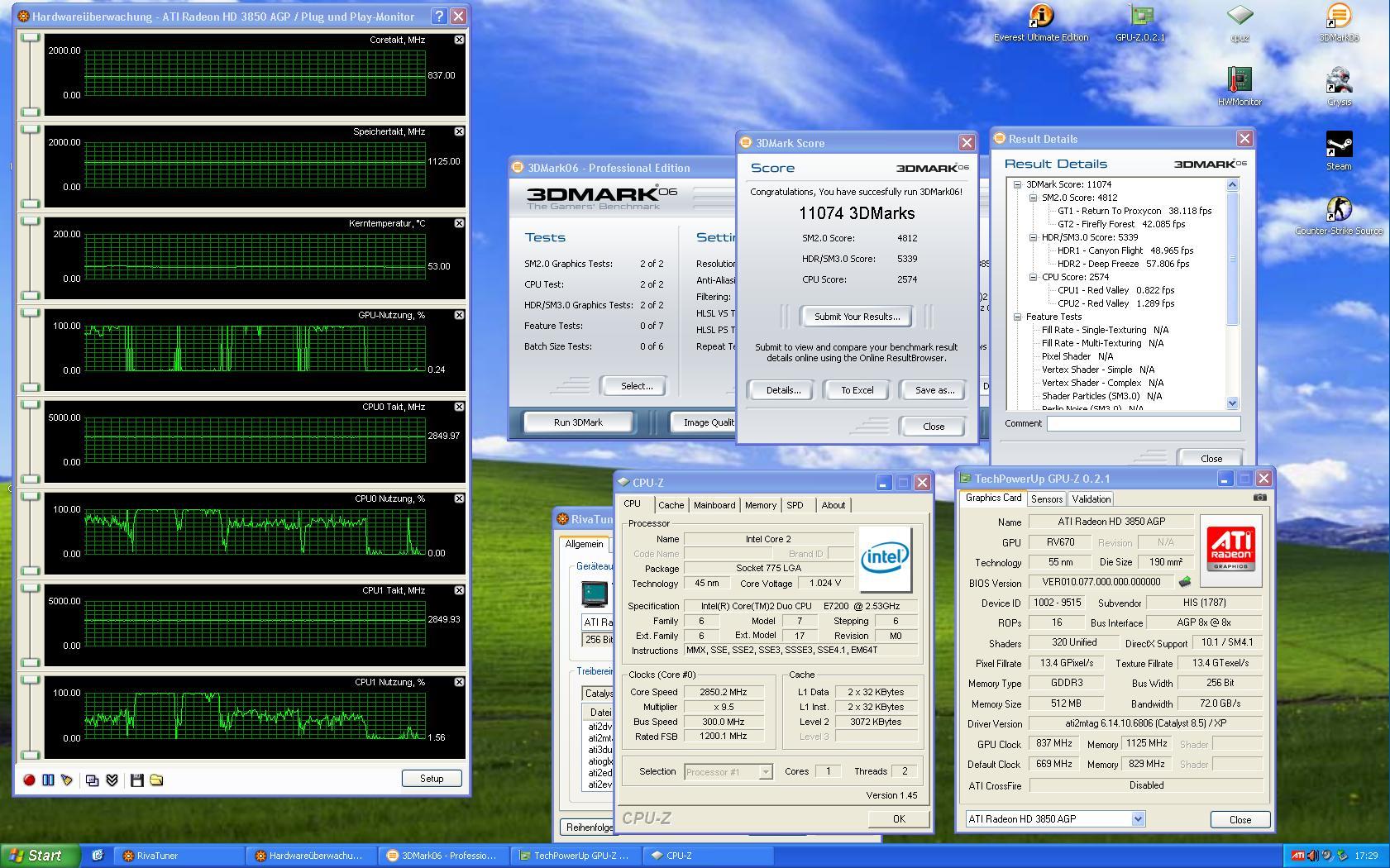Pause monitoring with the blue pause icon
The height and width of the screenshot is (868, 1390).
pyautogui.click(x=48, y=780)
